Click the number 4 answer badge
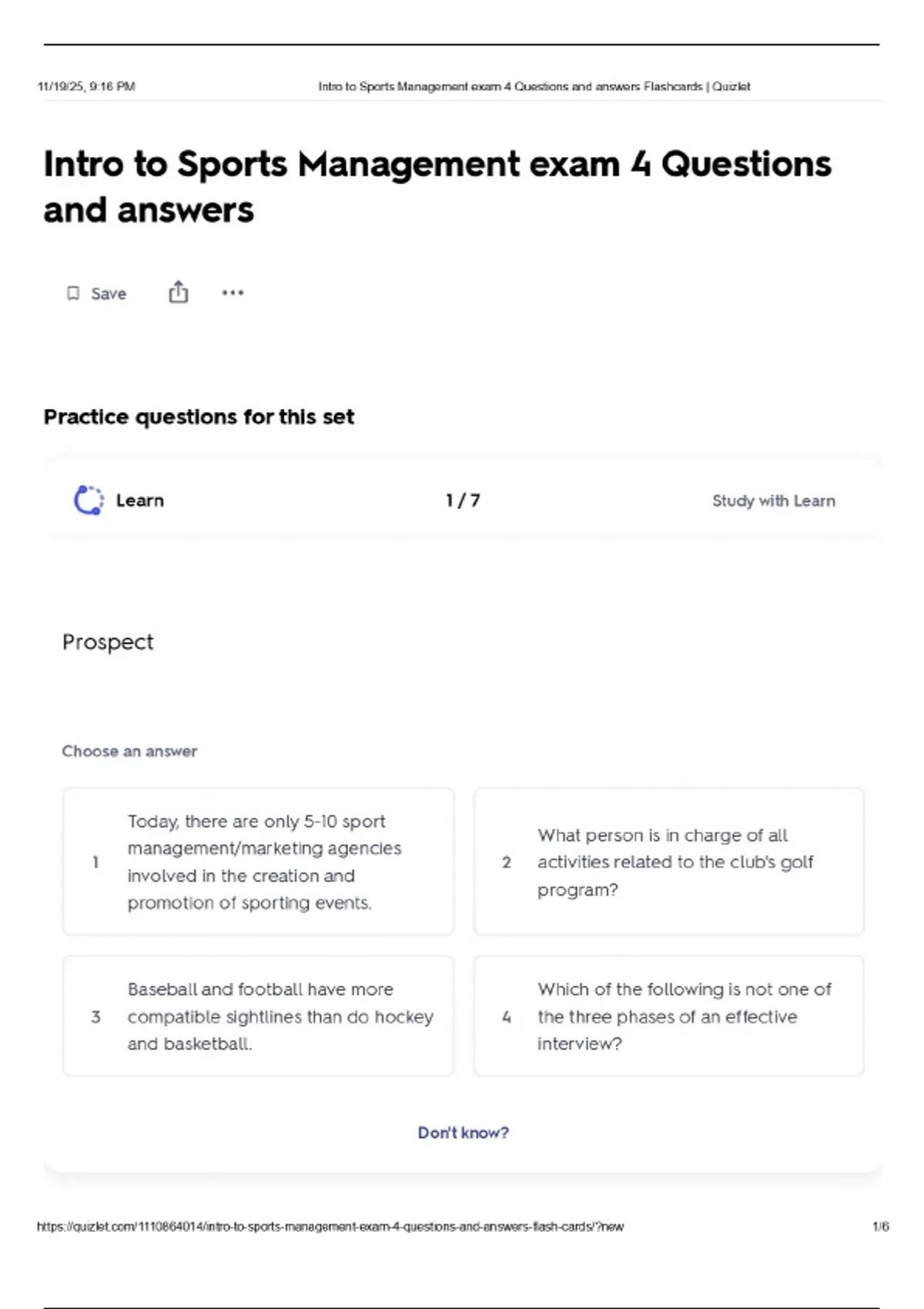The width and height of the screenshot is (924, 1309). coord(507,1016)
